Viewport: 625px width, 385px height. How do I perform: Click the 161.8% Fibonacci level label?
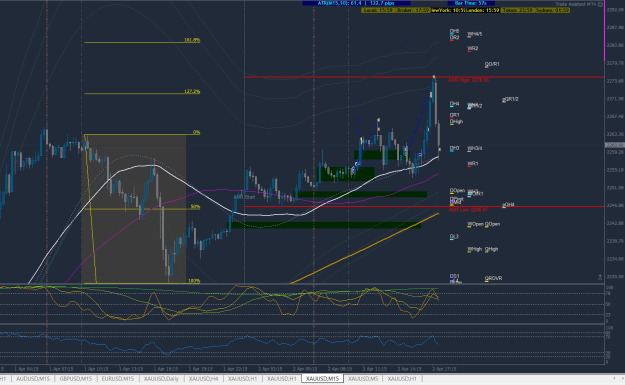[192, 40]
